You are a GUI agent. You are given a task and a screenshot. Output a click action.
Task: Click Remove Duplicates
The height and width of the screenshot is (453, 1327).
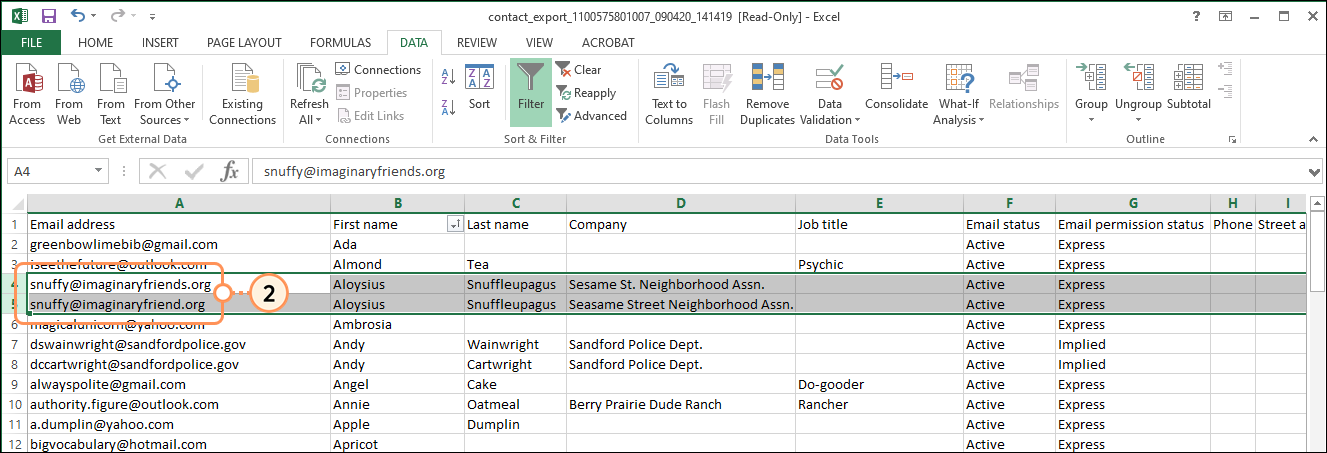tap(767, 94)
